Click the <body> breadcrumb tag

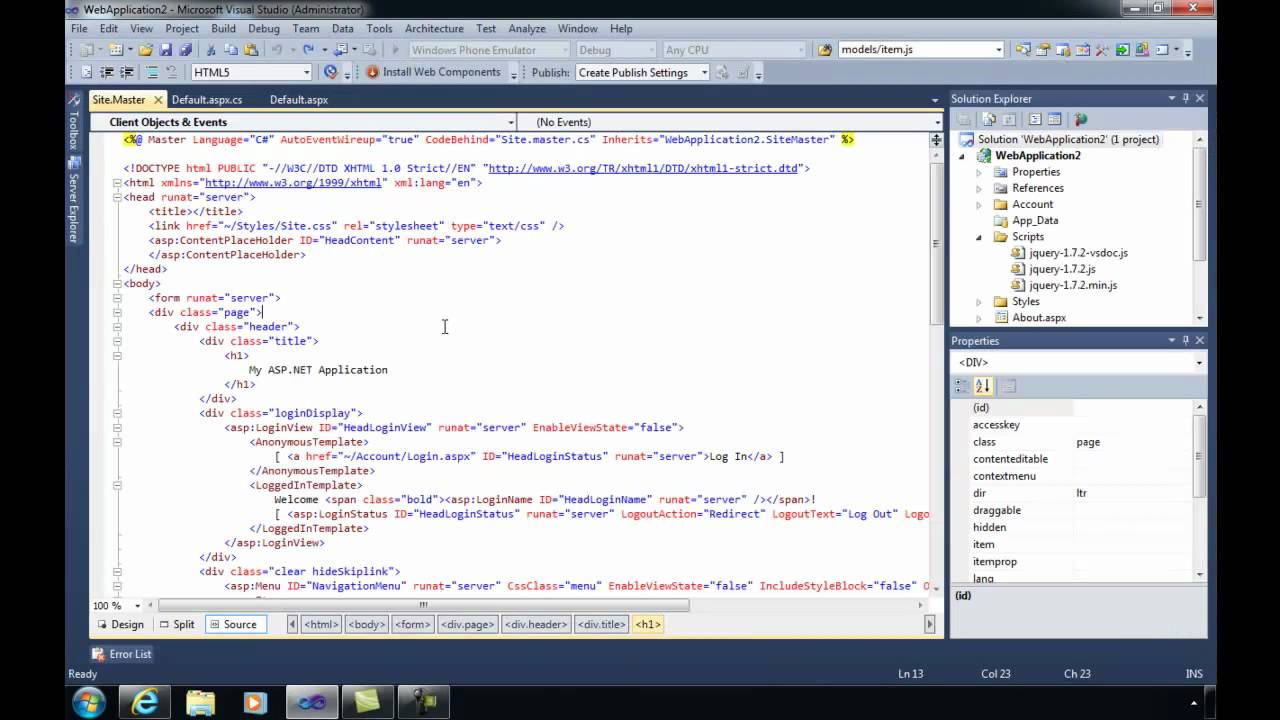point(366,624)
